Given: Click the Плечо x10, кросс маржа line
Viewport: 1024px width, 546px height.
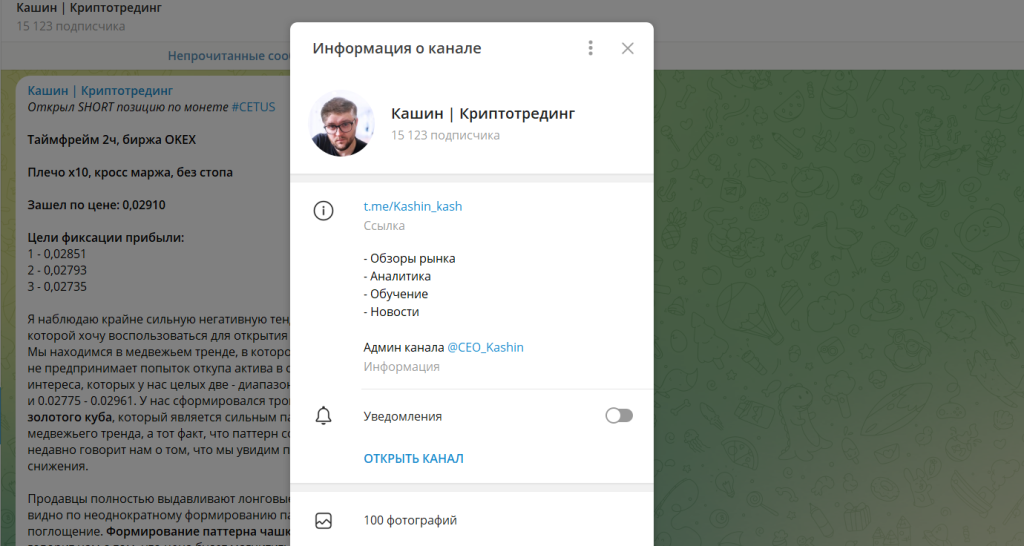Looking at the screenshot, I should point(130,172).
